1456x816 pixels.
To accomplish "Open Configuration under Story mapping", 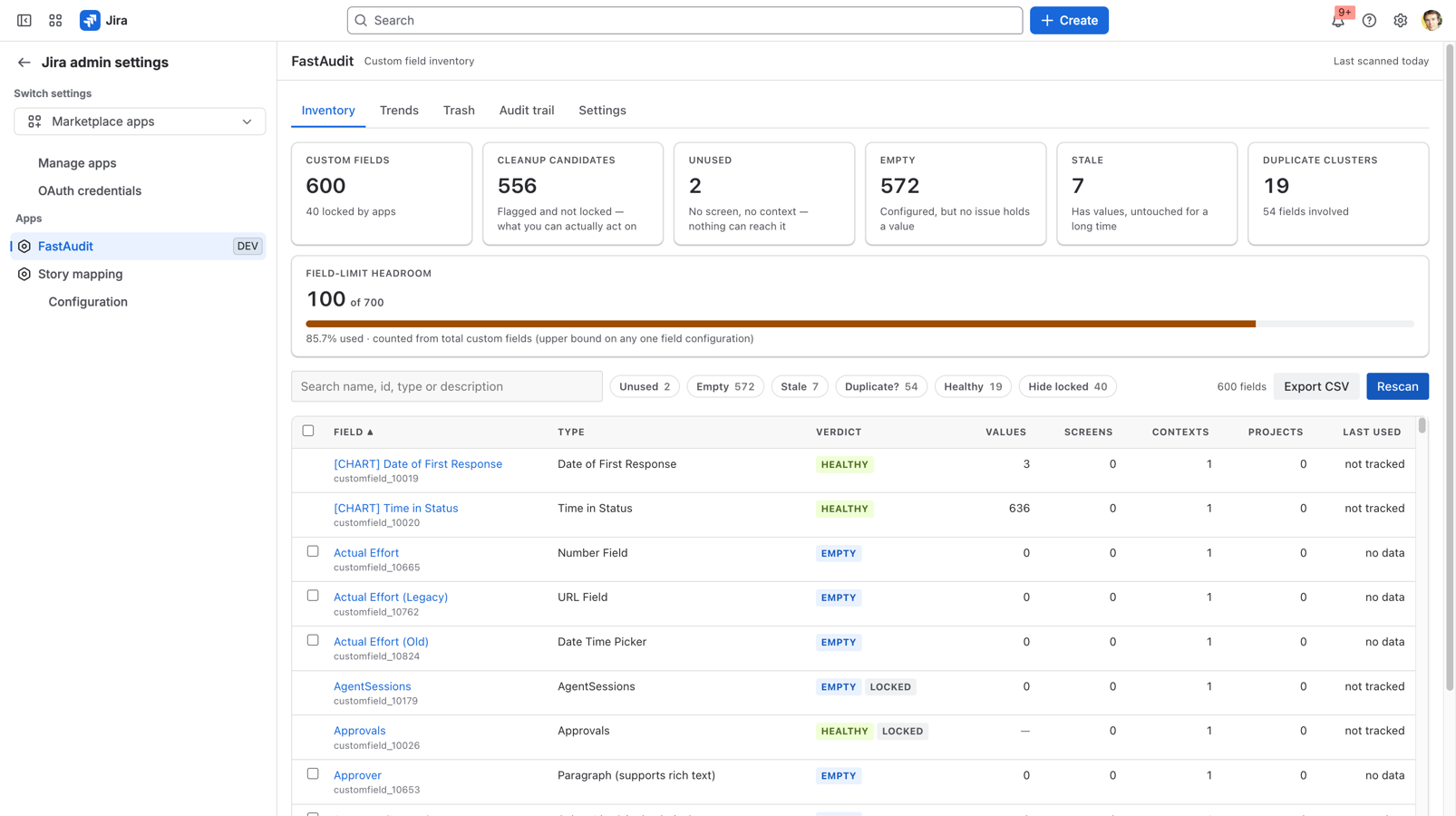I will point(88,302).
